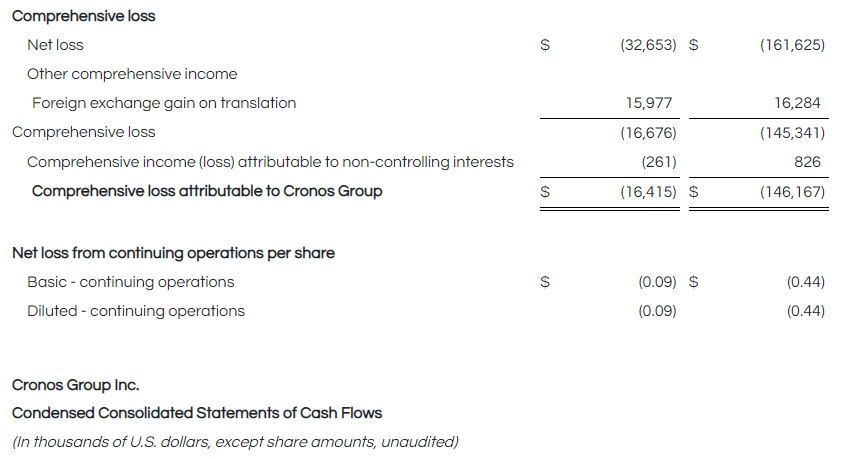Click Net loss from continuing operations per share heading

pyautogui.click(x=173, y=253)
